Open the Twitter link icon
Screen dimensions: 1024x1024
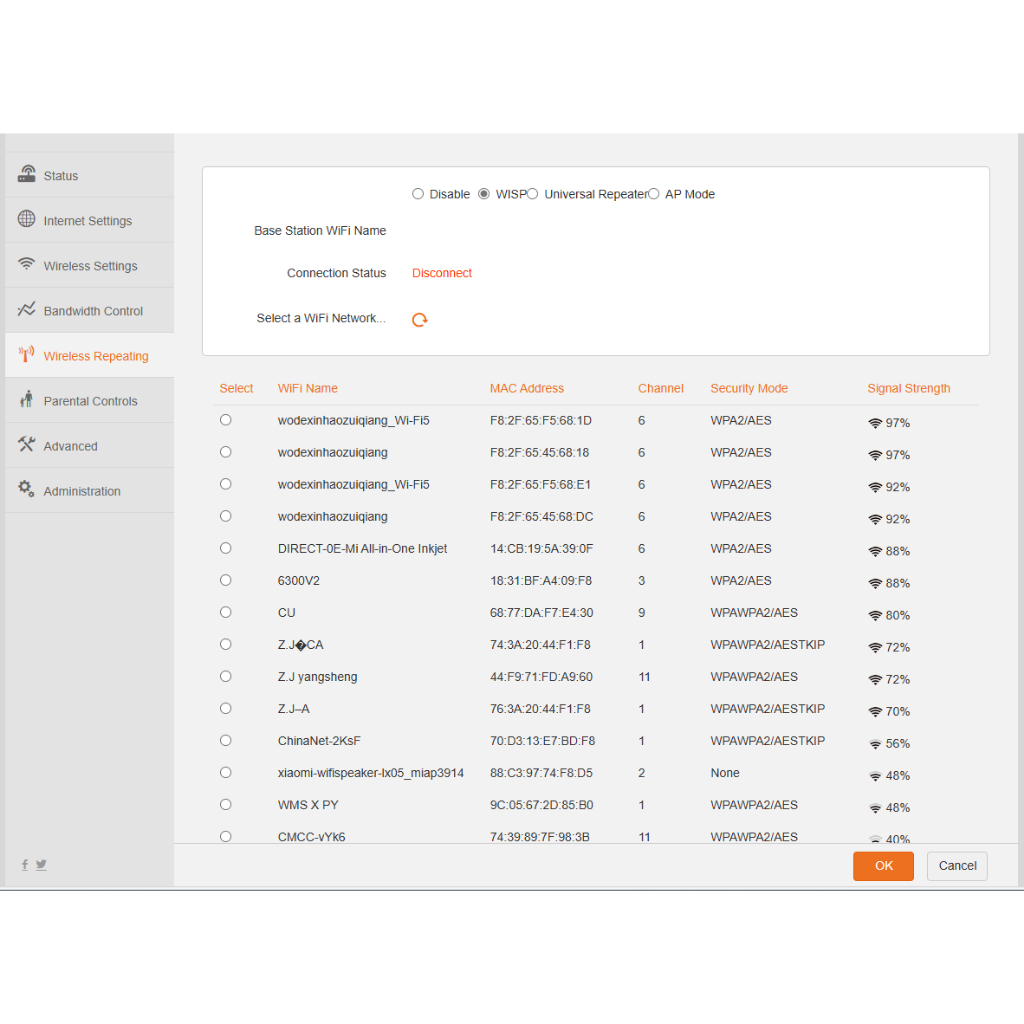click(41, 865)
